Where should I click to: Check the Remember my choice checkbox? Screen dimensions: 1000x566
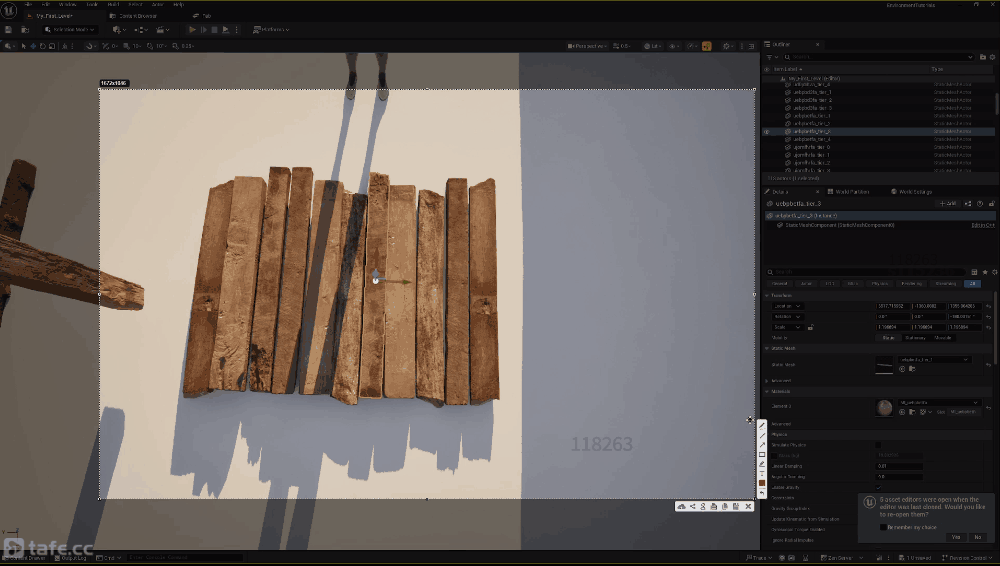click(x=883, y=527)
